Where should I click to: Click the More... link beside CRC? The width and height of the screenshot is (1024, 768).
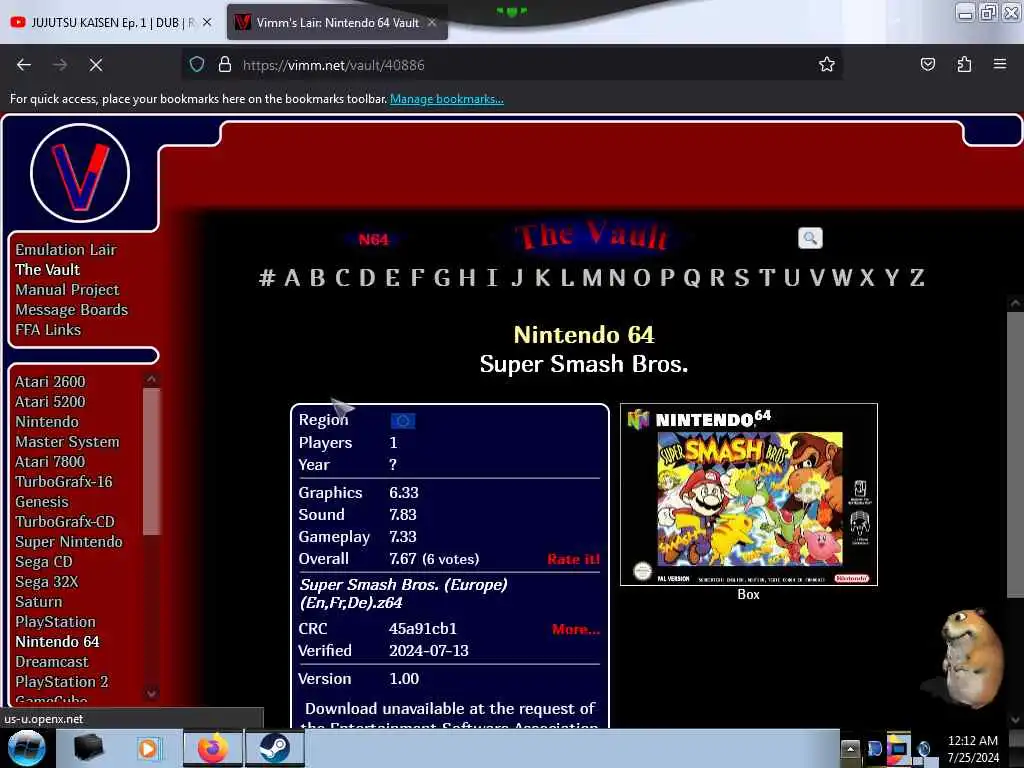point(575,630)
